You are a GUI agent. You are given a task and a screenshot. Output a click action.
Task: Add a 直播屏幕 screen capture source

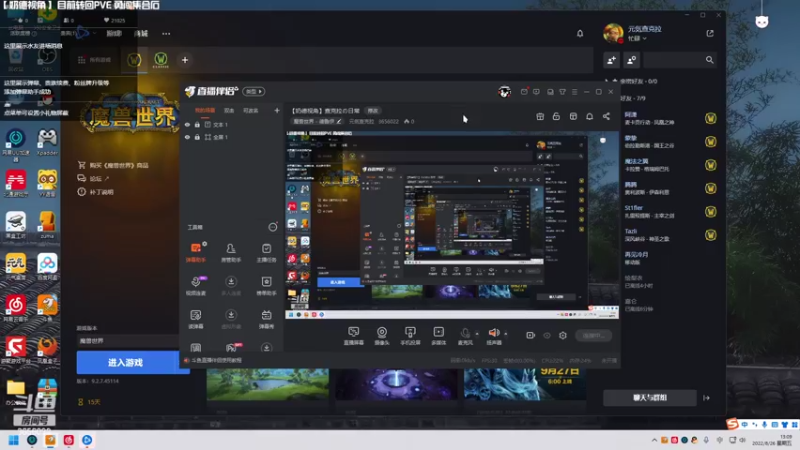point(354,336)
